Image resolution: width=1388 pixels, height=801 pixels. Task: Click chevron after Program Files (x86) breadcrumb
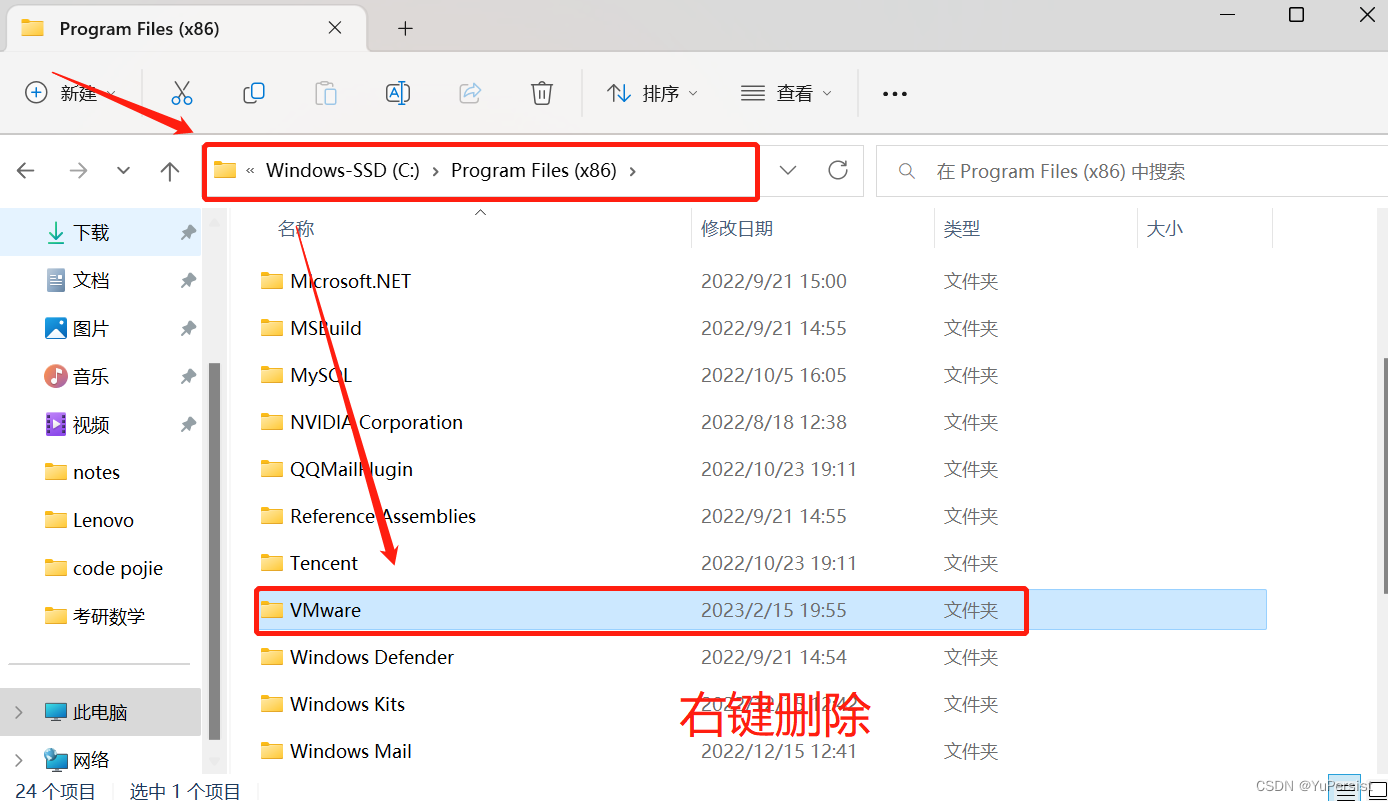pyautogui.click(x=632, y=171)
